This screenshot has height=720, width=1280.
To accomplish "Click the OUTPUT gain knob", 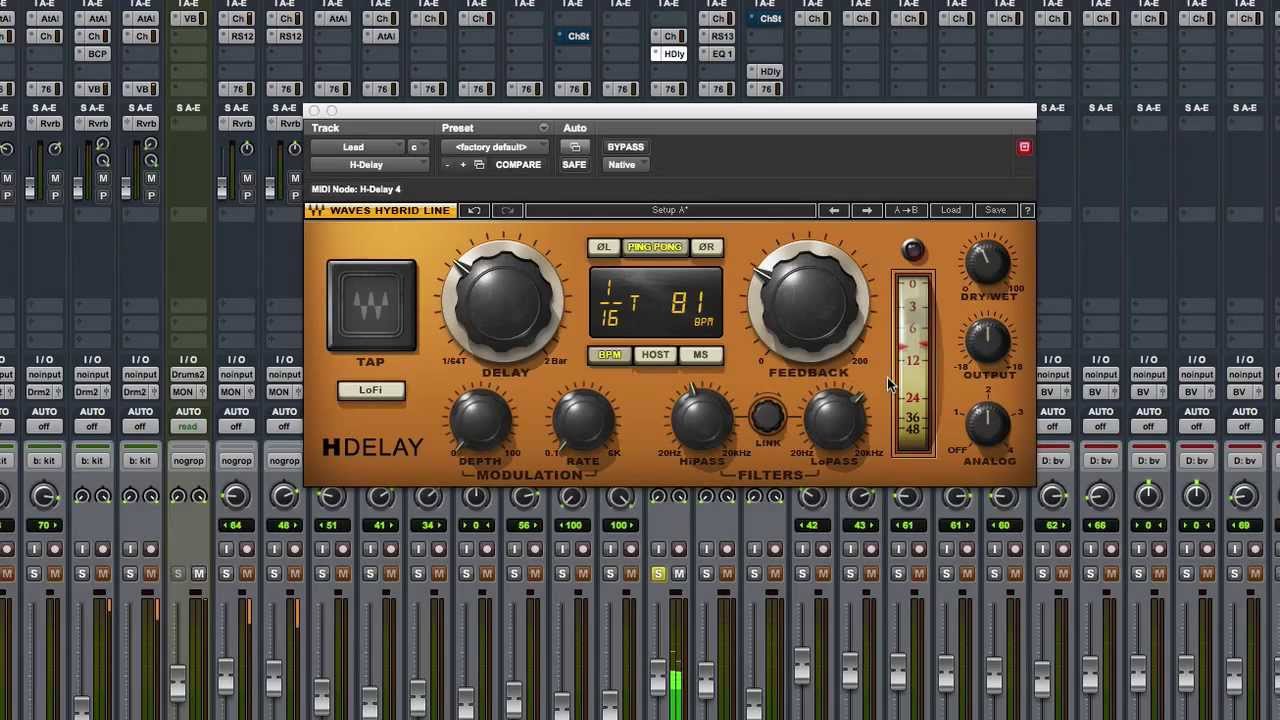I will point(988,341).
